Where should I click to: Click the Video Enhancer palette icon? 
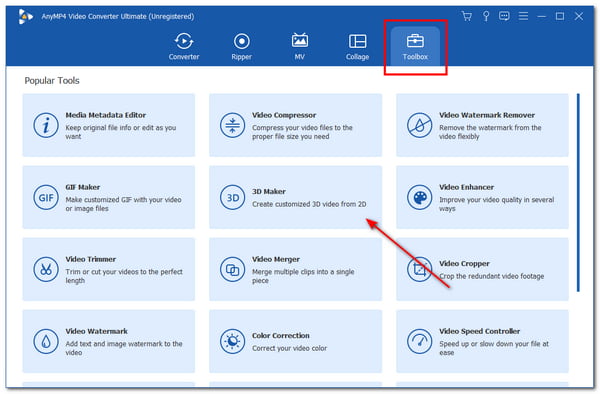tap(419, 197)
